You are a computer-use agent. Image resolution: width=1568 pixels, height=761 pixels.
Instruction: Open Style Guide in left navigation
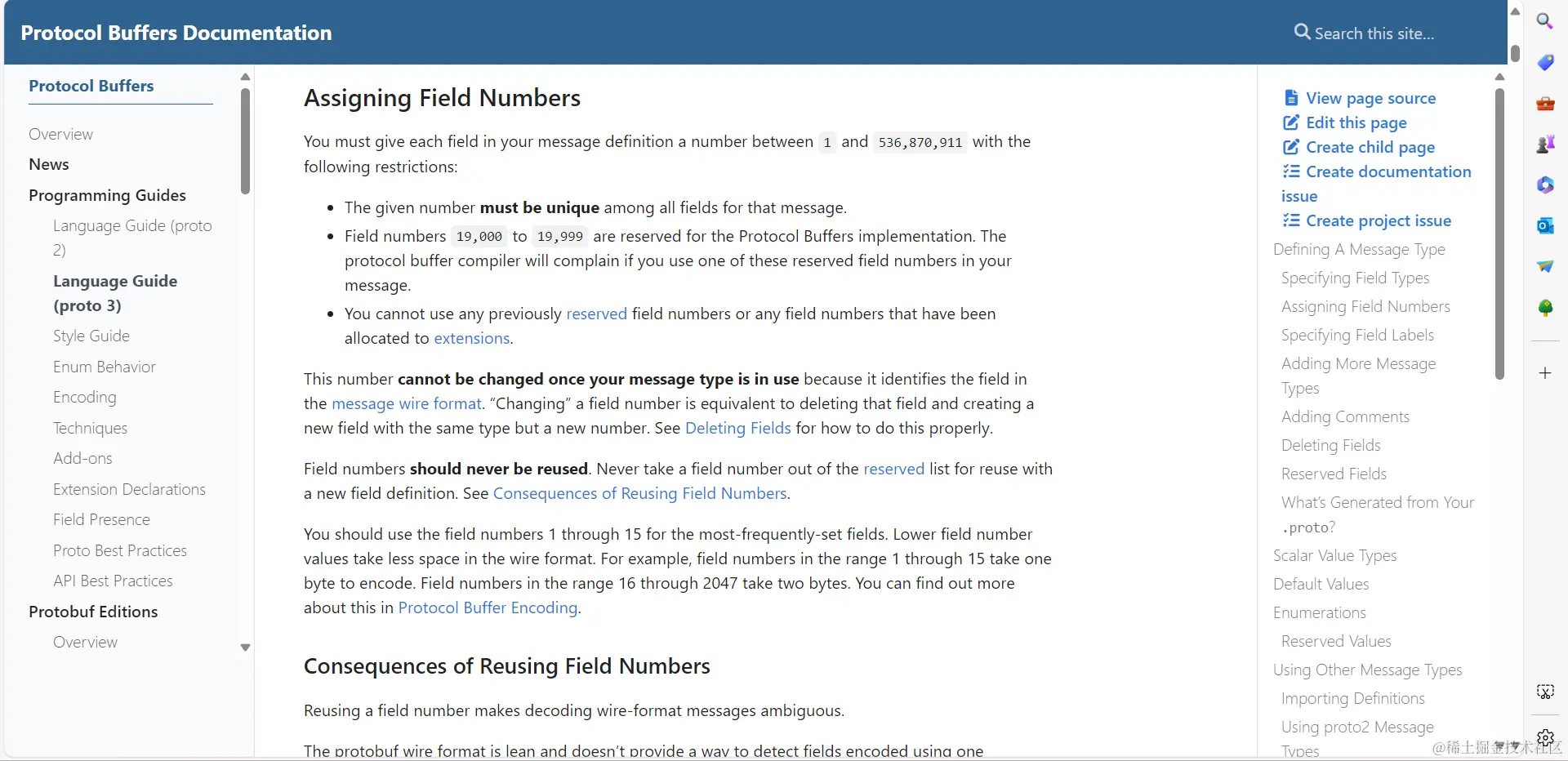point(91,336)
